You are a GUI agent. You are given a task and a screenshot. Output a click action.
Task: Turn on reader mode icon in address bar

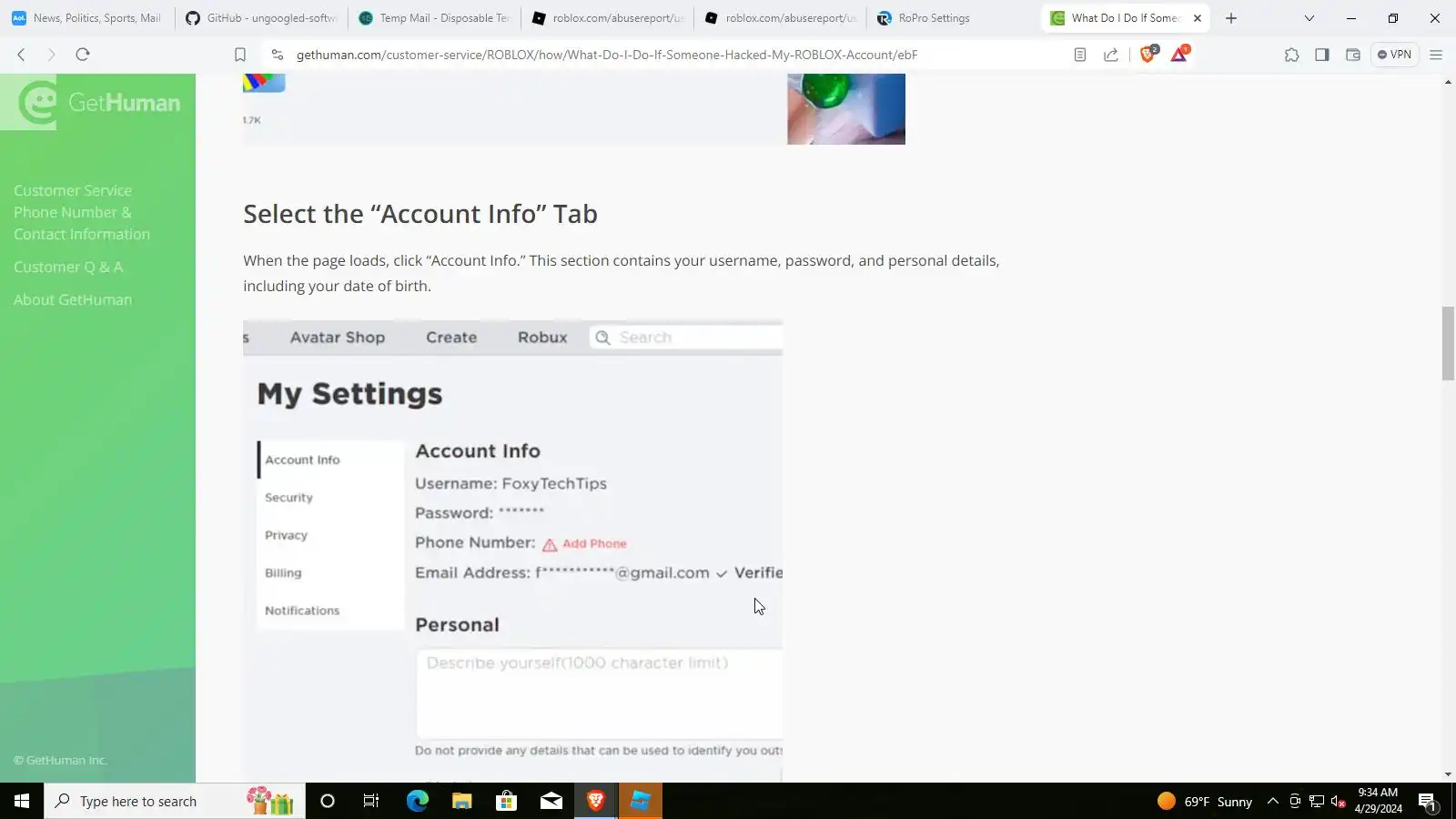[x=1080, y=55]
